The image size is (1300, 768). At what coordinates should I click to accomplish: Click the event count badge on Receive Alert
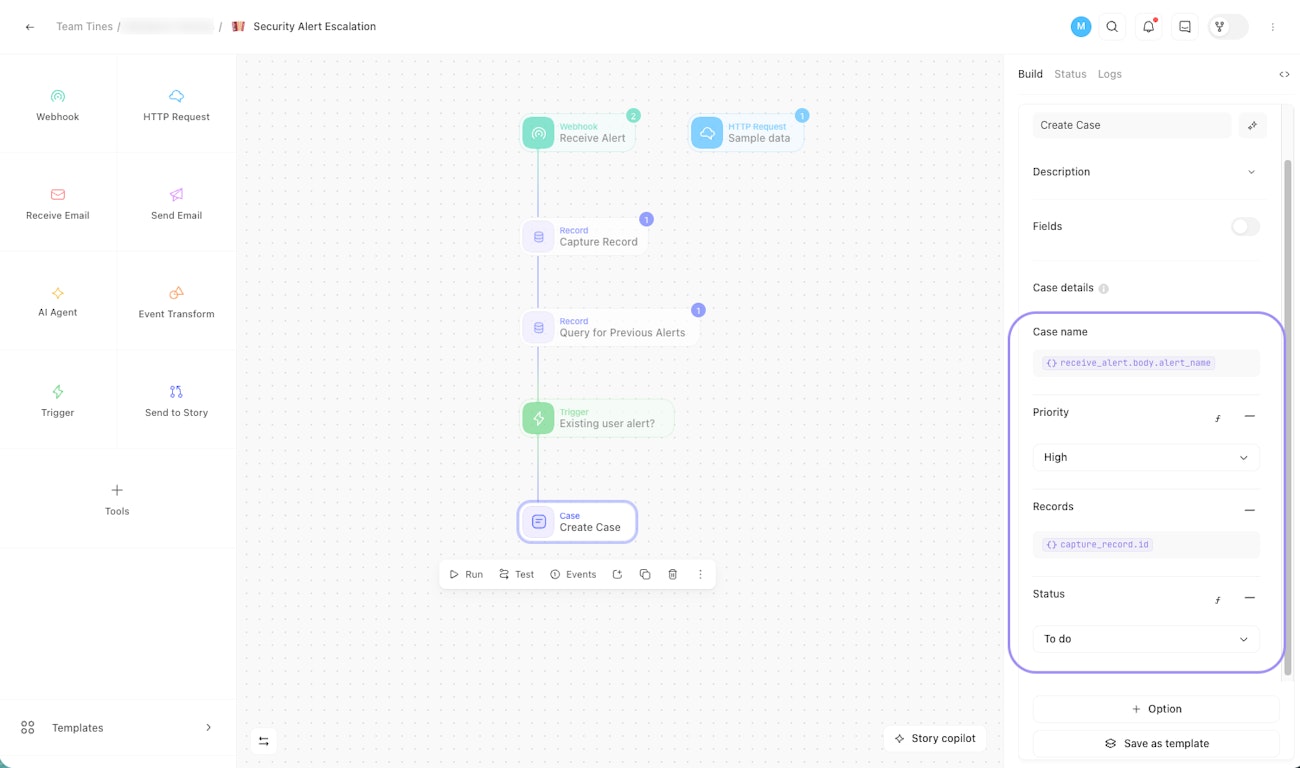633,116
